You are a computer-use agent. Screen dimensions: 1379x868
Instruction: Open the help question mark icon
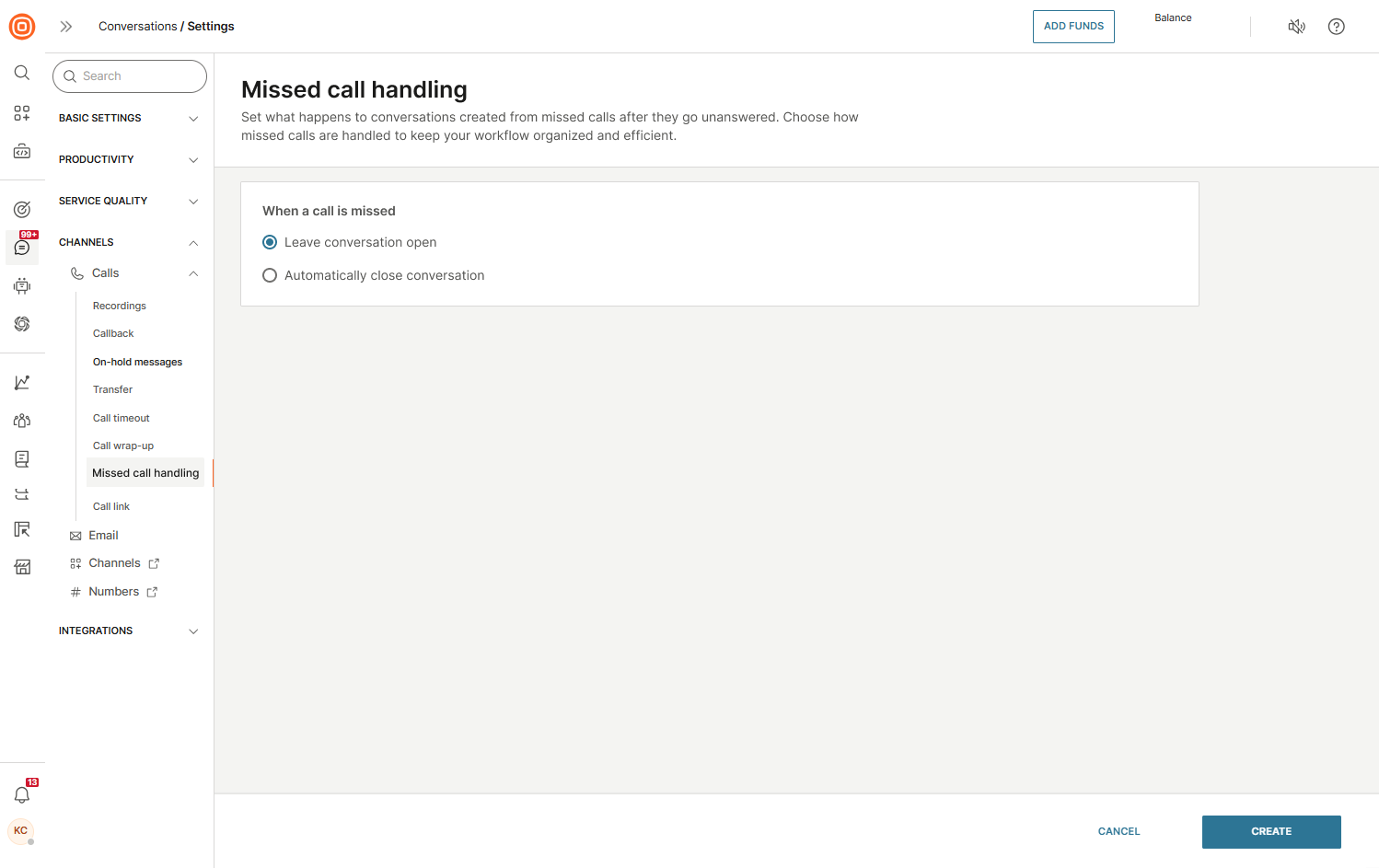coord(1336,27)
